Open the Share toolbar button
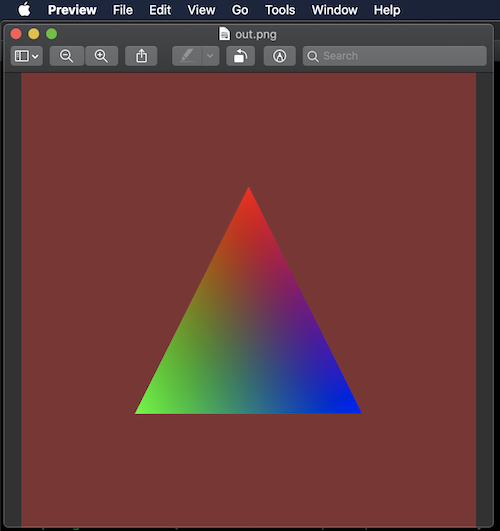 (x=141, y=56)
